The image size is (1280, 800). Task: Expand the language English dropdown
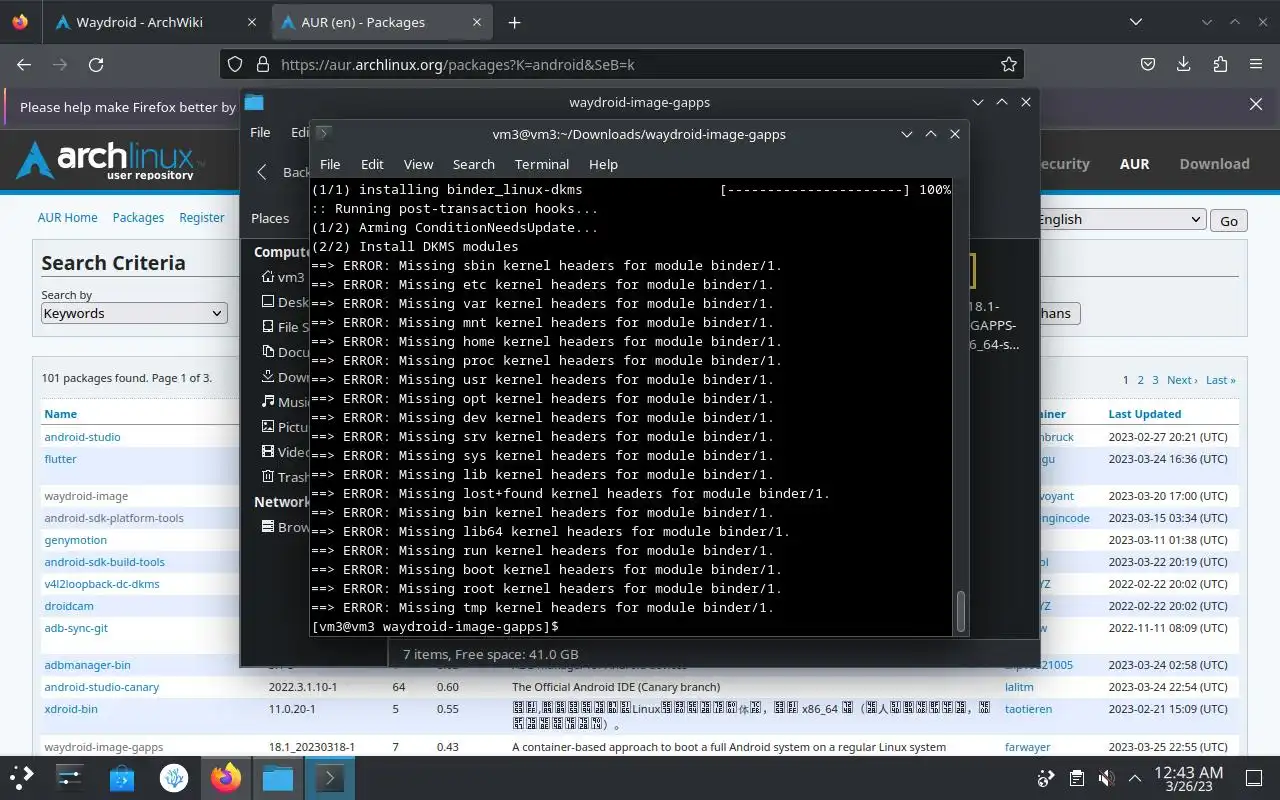pyautogui.click(x=1120, y=219)
